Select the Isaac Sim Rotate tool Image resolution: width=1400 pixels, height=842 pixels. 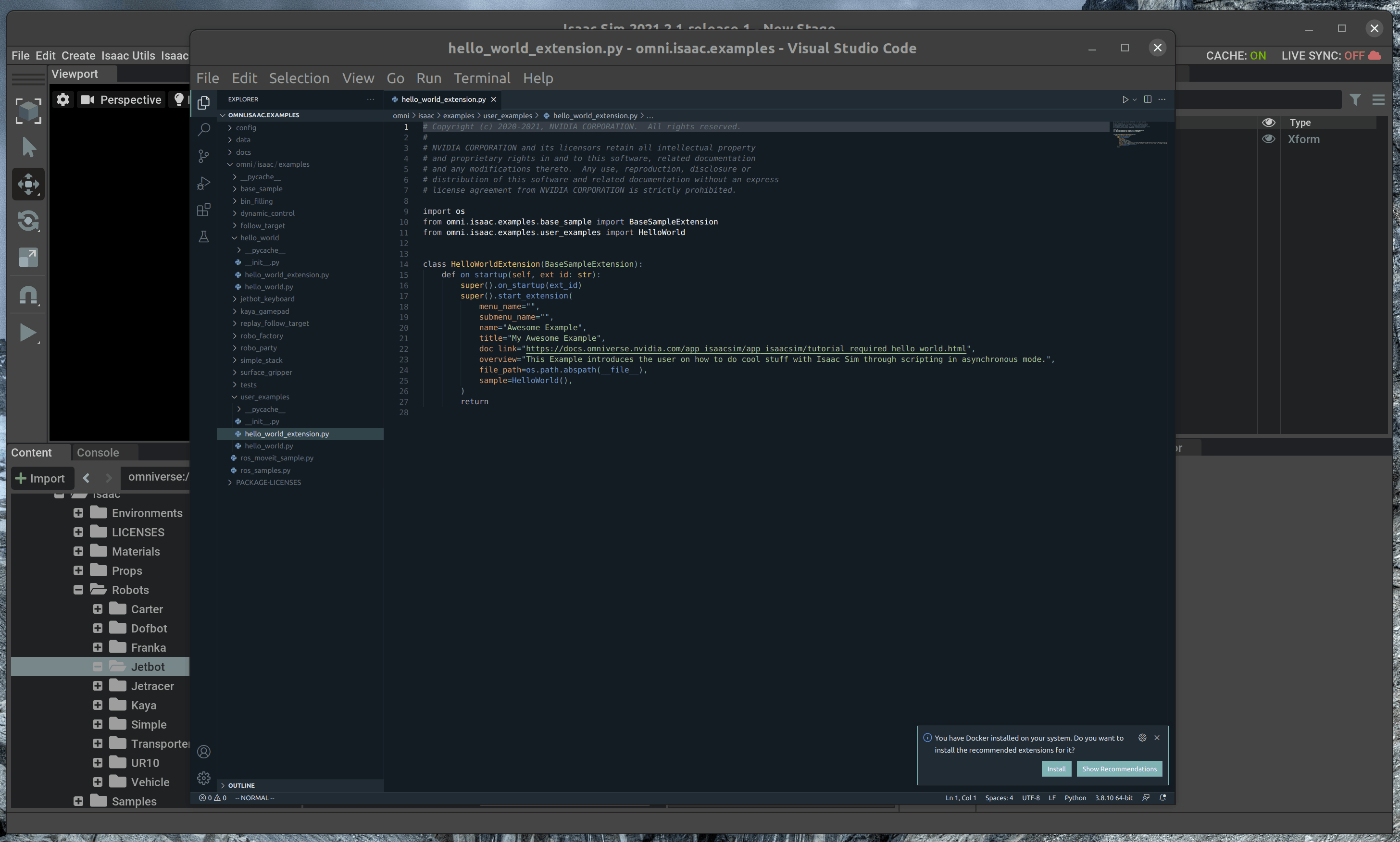[x=28, y=221]
